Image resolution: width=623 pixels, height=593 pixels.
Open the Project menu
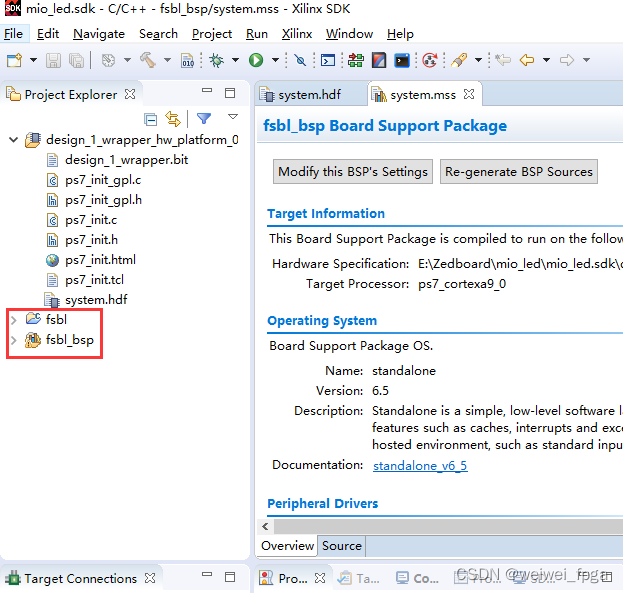pyautogui.click(x=212, y=34)
